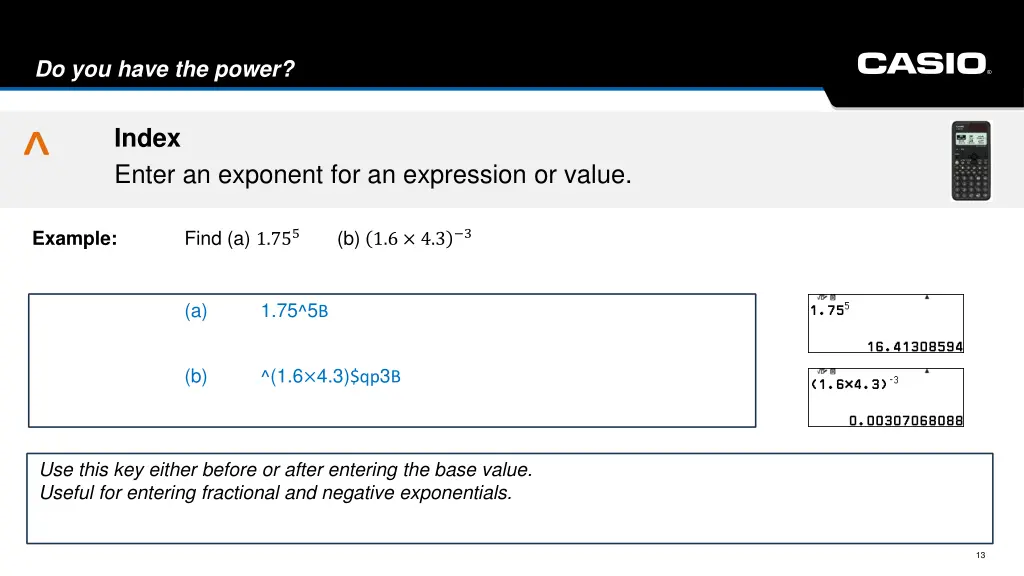The image size is (1024, 576).
Task: Click the 'Do you have the power?' title
Action: 165,69
